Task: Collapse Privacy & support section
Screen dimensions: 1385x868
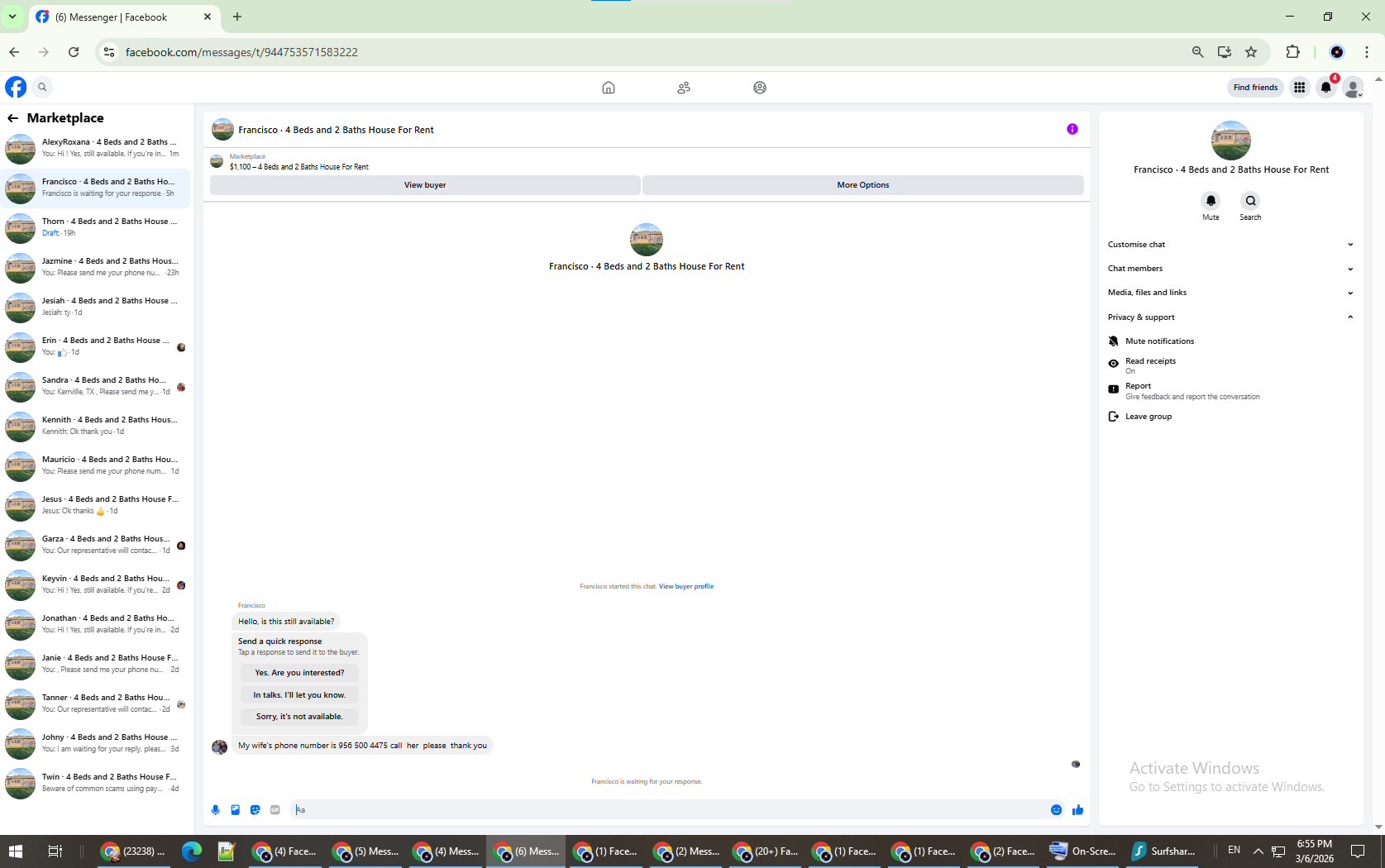Action: coord(1230,317)
